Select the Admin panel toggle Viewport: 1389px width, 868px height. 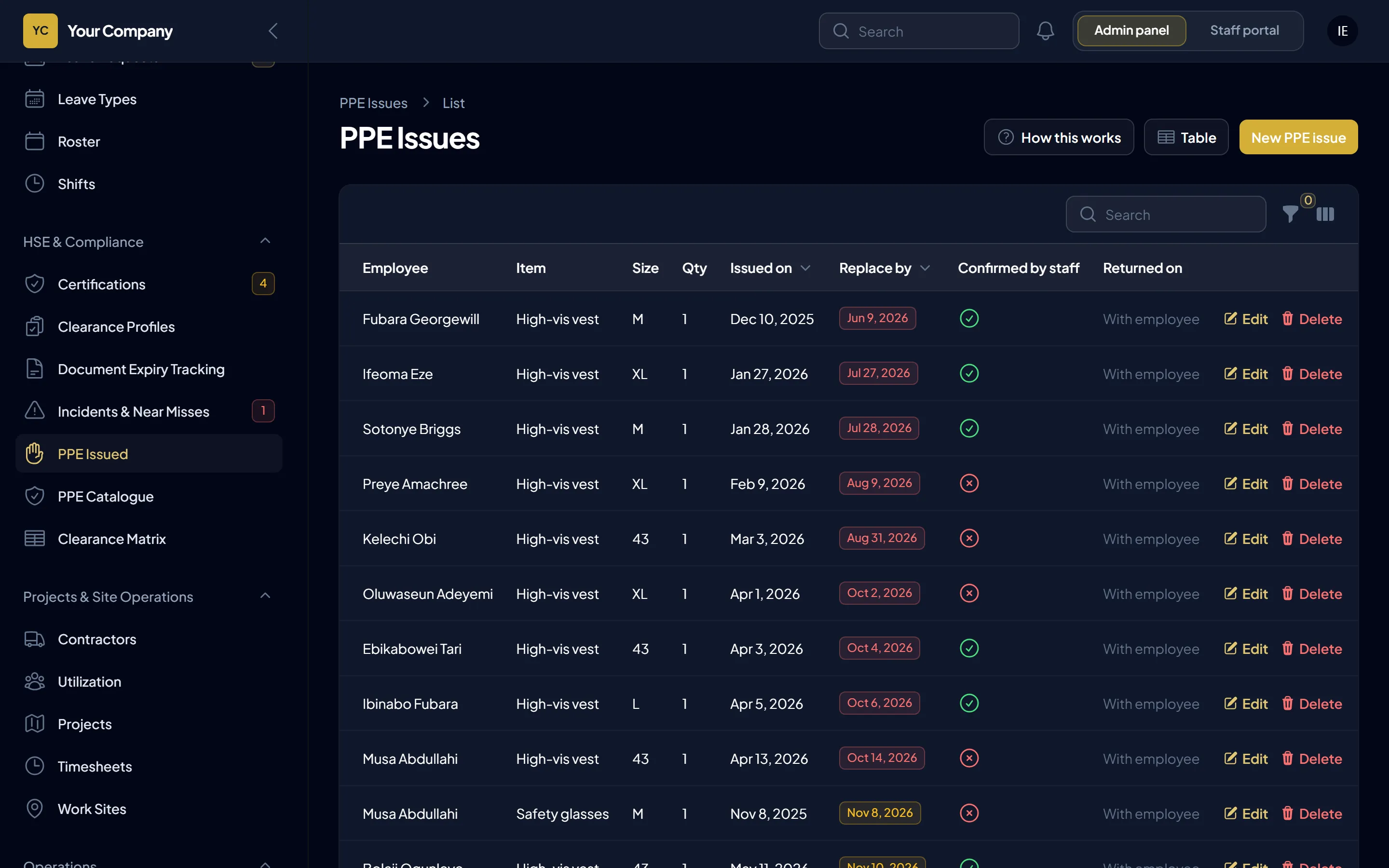tap(1130, 30)
